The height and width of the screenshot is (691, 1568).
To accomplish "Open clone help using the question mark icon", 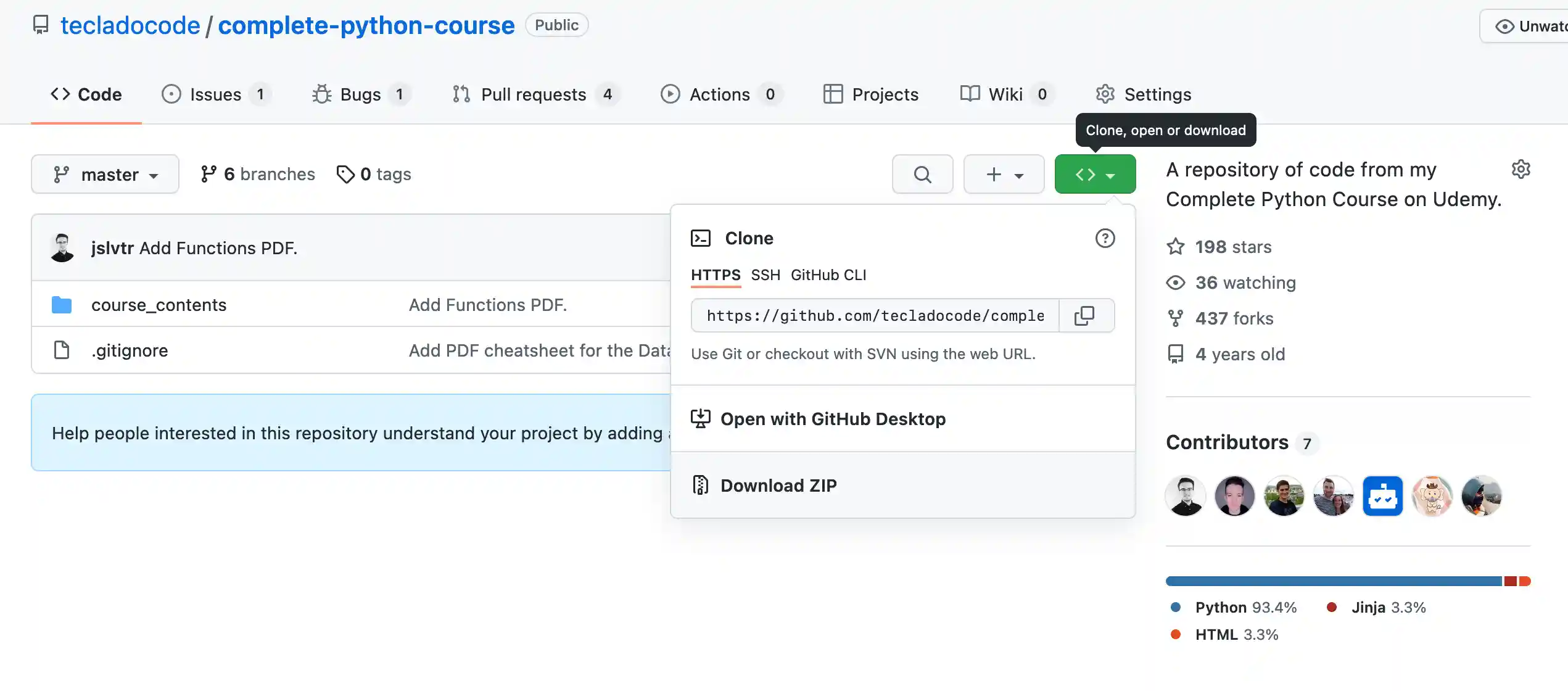I will point(1105,239).
